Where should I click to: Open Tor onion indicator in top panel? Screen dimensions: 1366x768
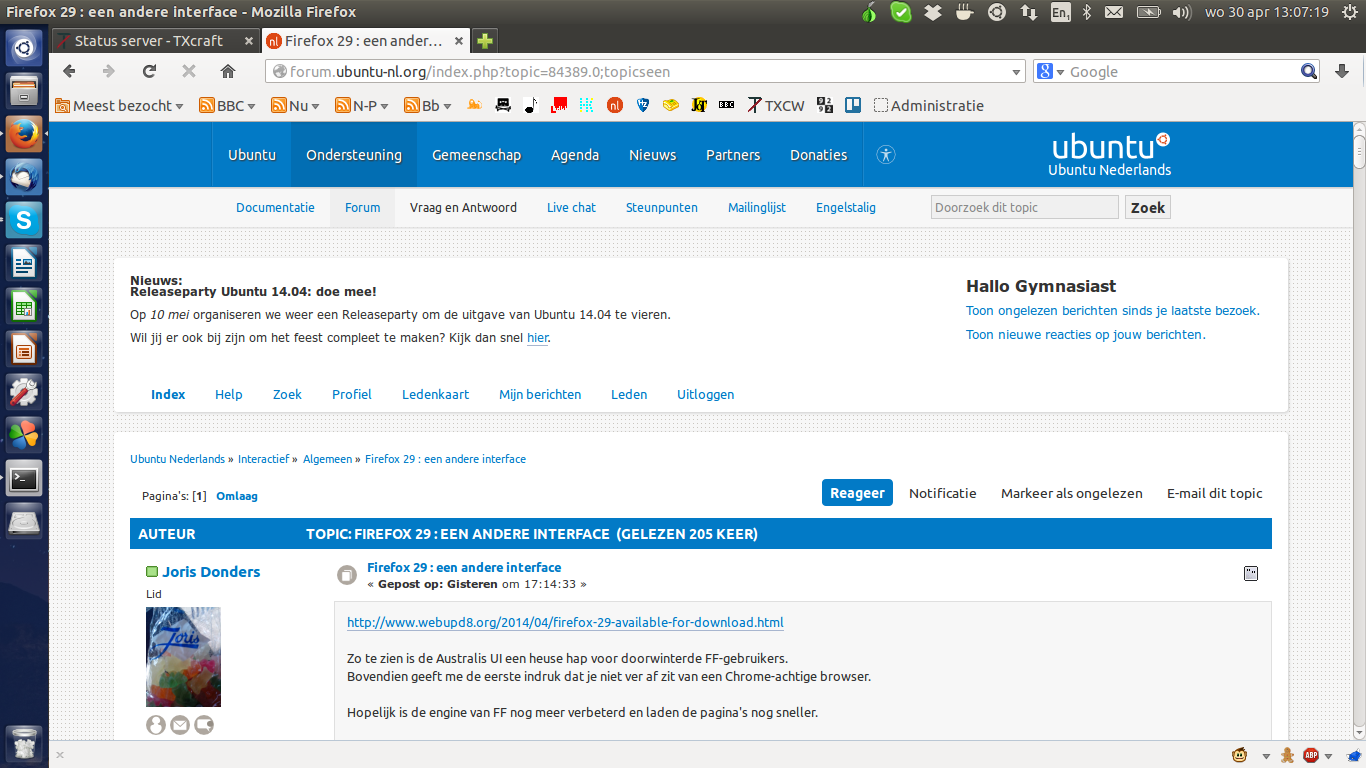click(x=869, y=12)
